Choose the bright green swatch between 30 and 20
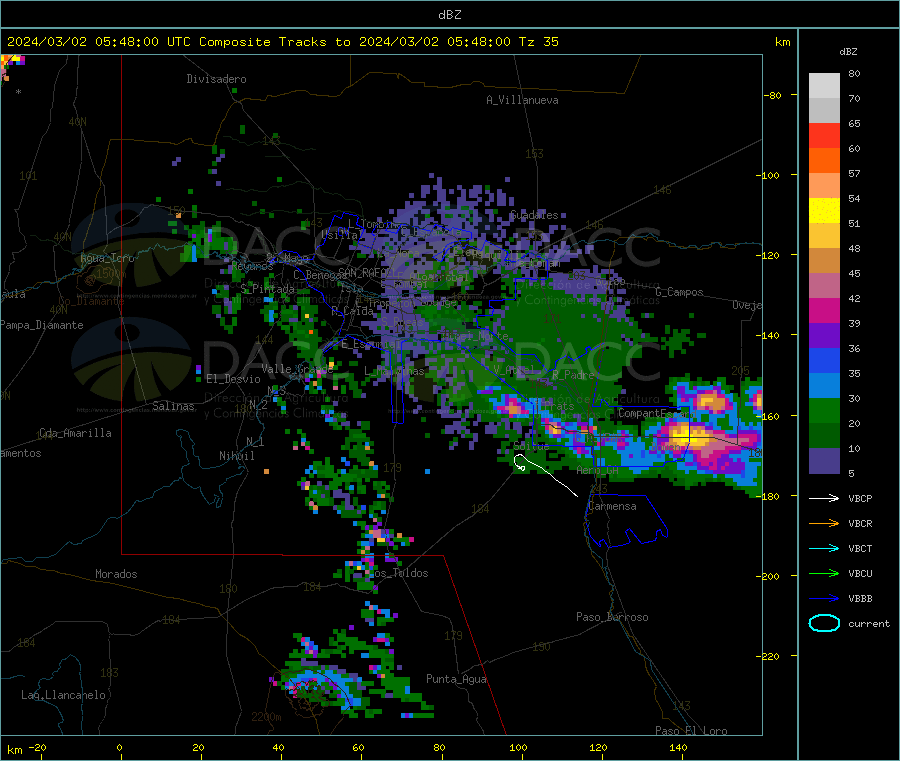The height and width of the screenshot is (761, 900). pos(824,410)
